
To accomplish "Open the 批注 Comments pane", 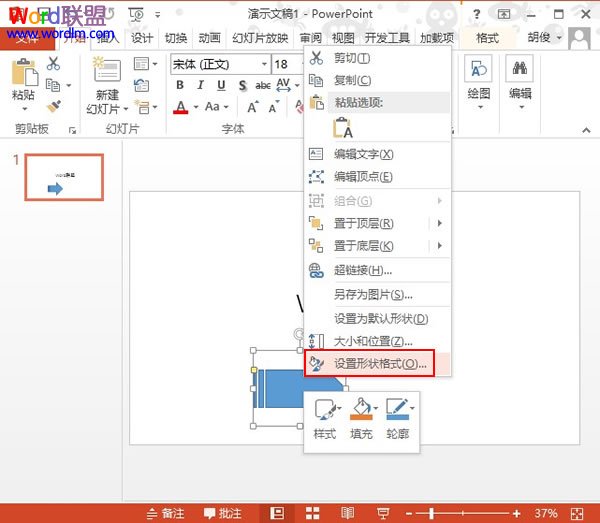I will pos(222,513).
